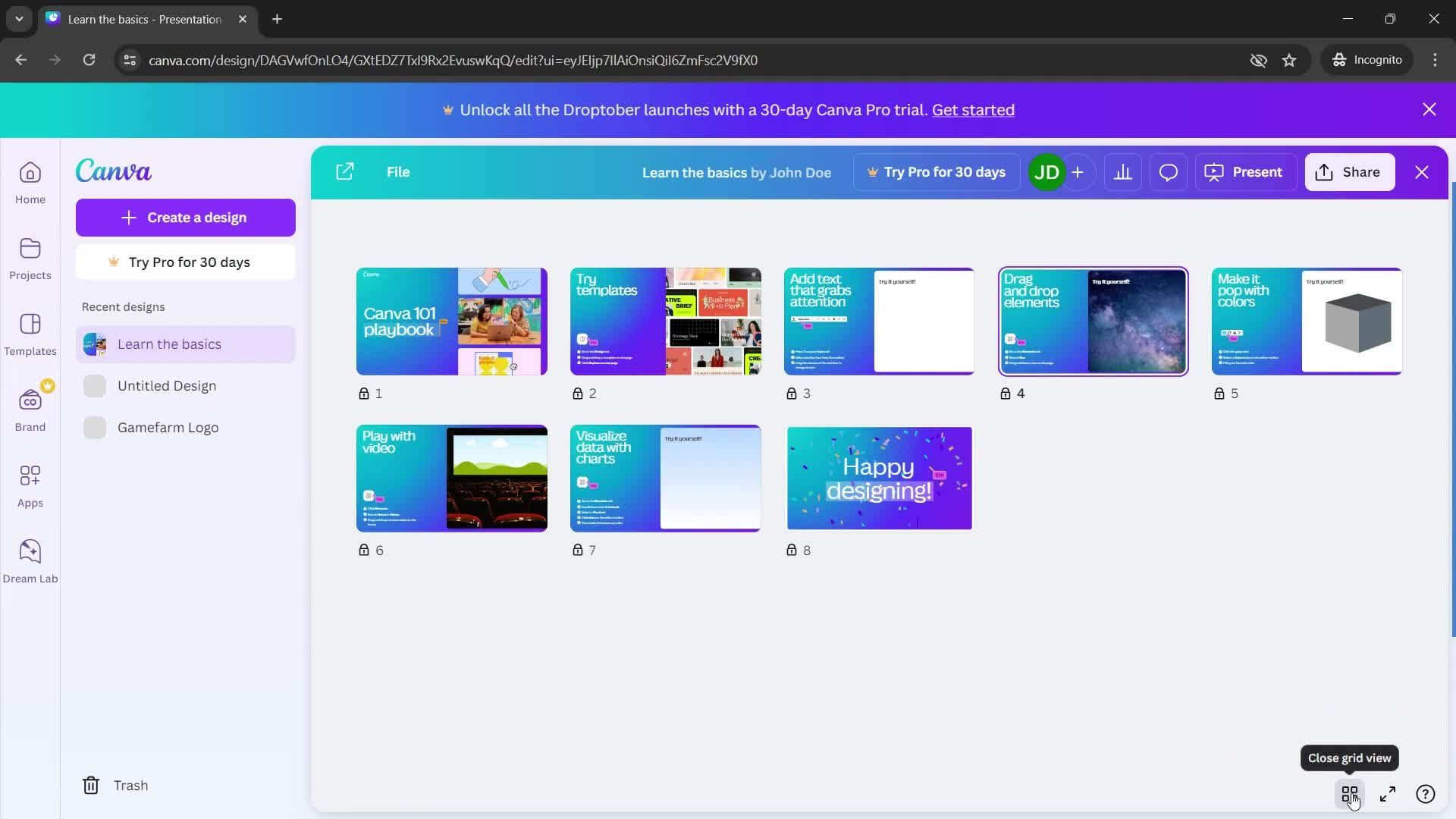This screenshot has width=1456, height=819.
Task: Click the Recent designs heading
Action: pos(124,307)
